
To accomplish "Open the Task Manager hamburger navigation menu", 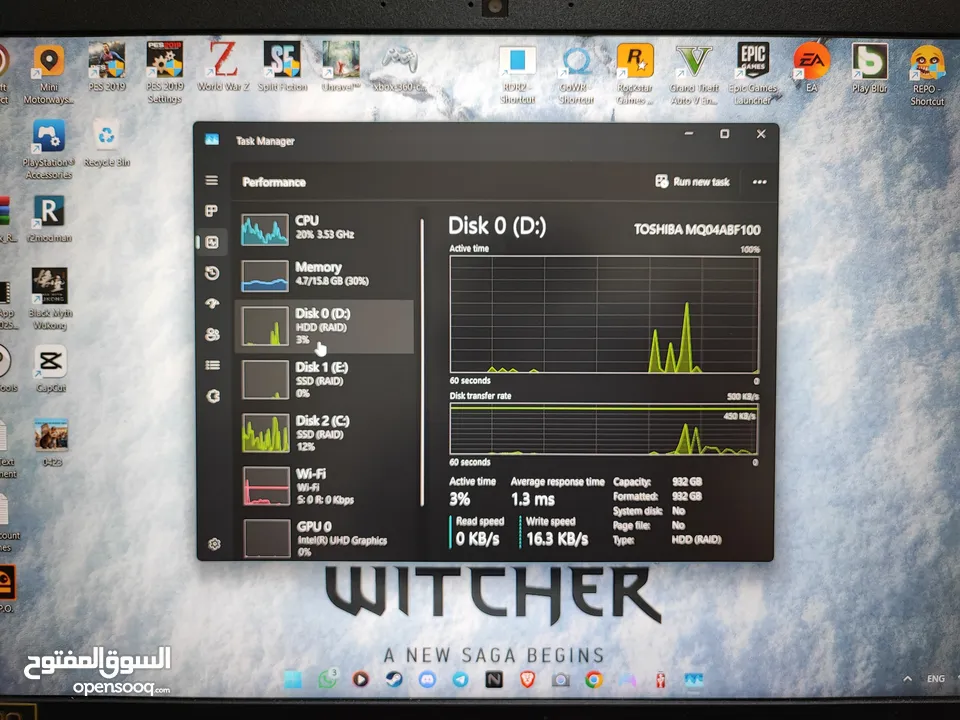I will [212, 181].
